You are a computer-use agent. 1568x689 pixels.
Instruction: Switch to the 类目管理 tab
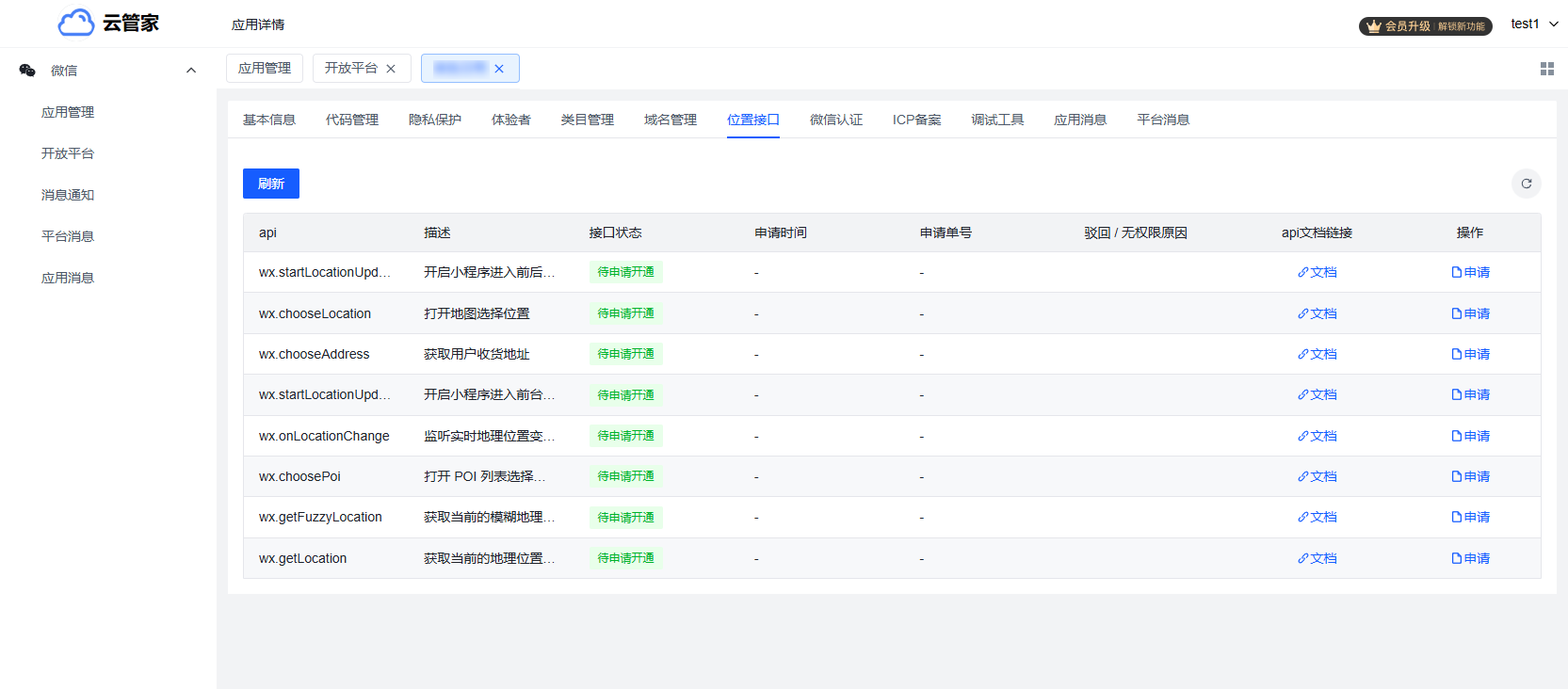(x=588, y=120)
